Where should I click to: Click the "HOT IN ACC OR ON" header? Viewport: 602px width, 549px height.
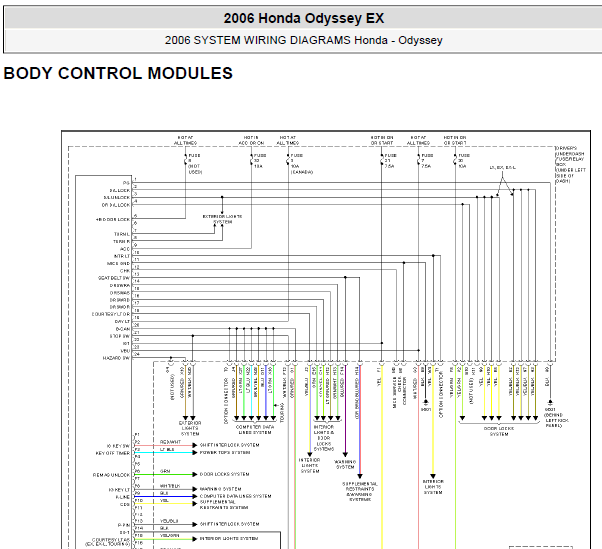(251, 140)
